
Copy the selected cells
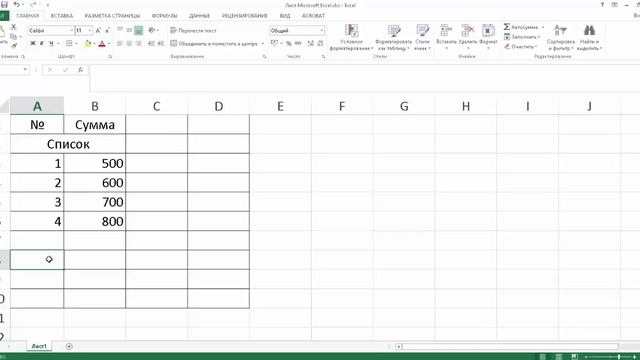click(x=13, y=37)
